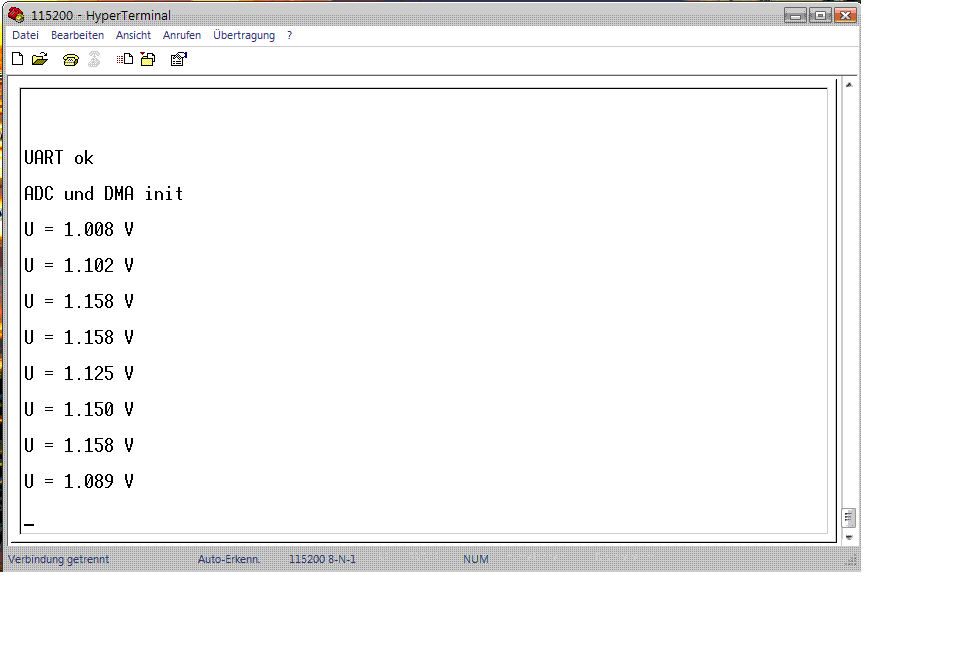Click the 'U = 1.150 V' reading
The width and height of the screenshot is (961, 648).
pyautogui.click(x=78, y=410)
